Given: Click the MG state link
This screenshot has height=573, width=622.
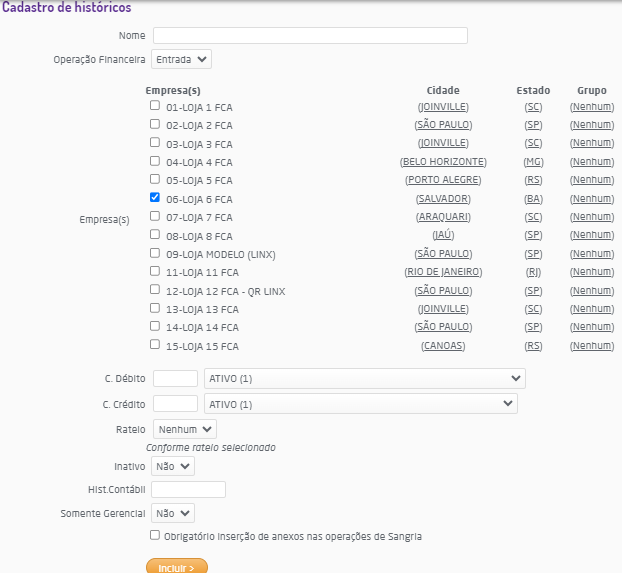Looking at the screenshot, I should 533,162.
